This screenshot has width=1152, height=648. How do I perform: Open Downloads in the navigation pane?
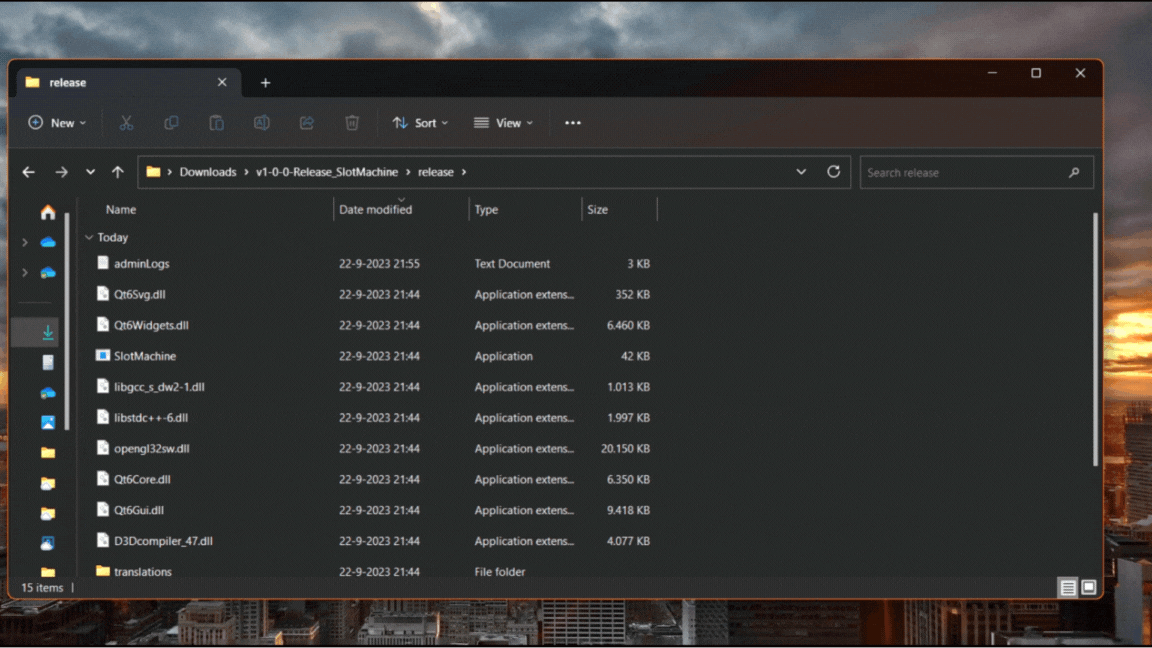pos(48,333)
